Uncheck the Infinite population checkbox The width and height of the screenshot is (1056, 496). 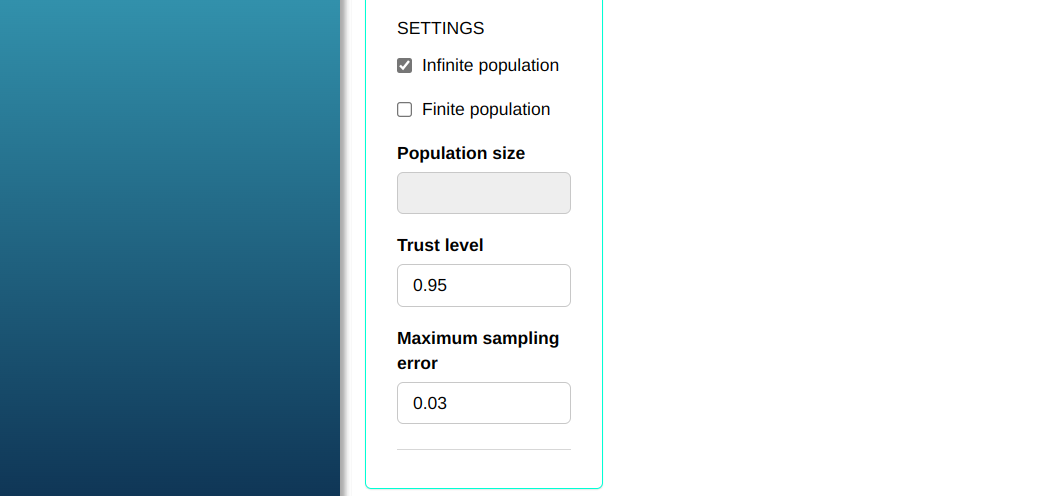(405, 66)
